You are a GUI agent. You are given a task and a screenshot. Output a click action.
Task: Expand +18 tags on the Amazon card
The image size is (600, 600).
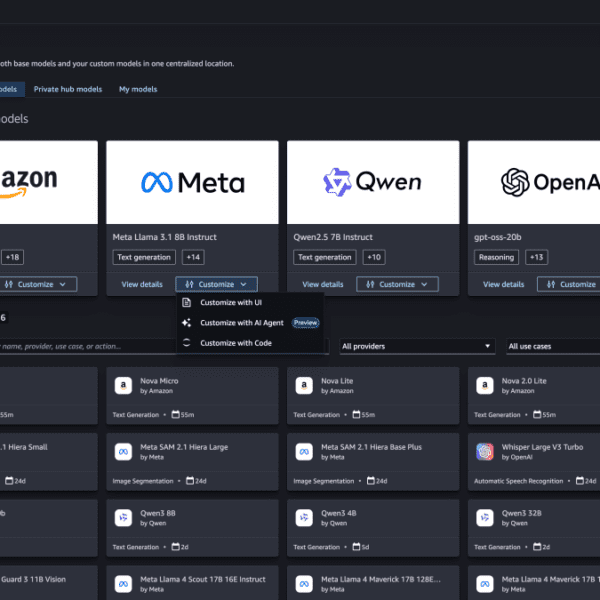tap(12, 257)
